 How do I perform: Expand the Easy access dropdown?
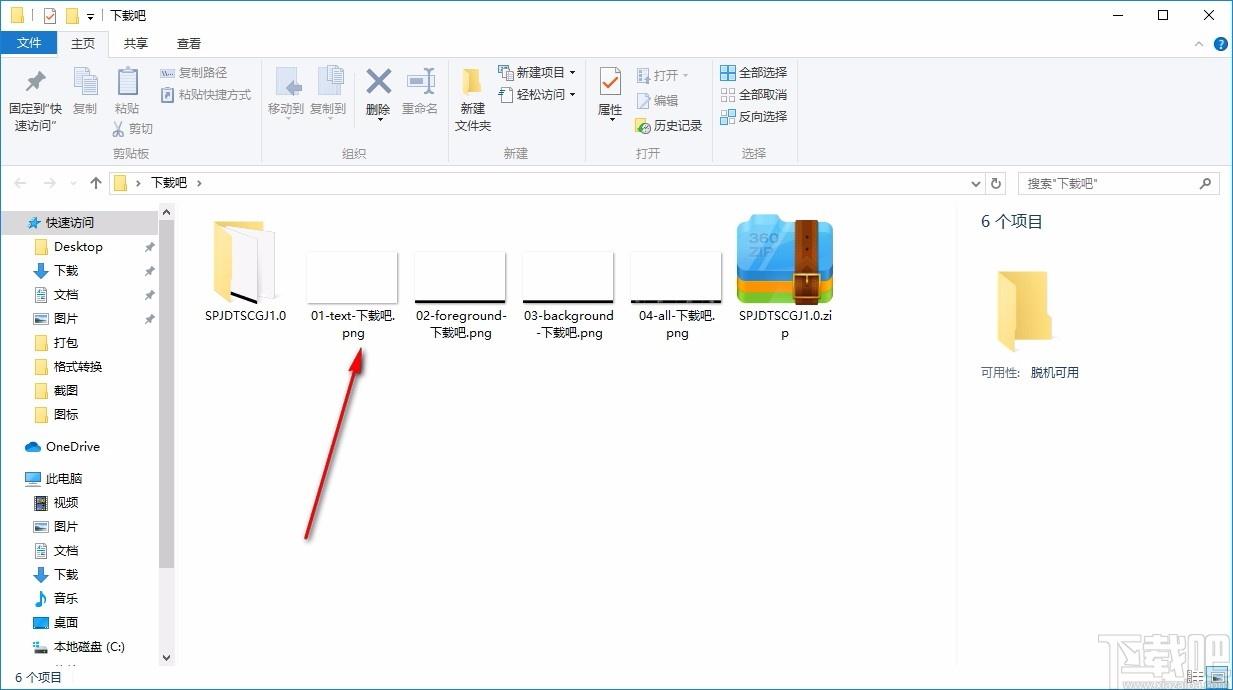point(537,95)
